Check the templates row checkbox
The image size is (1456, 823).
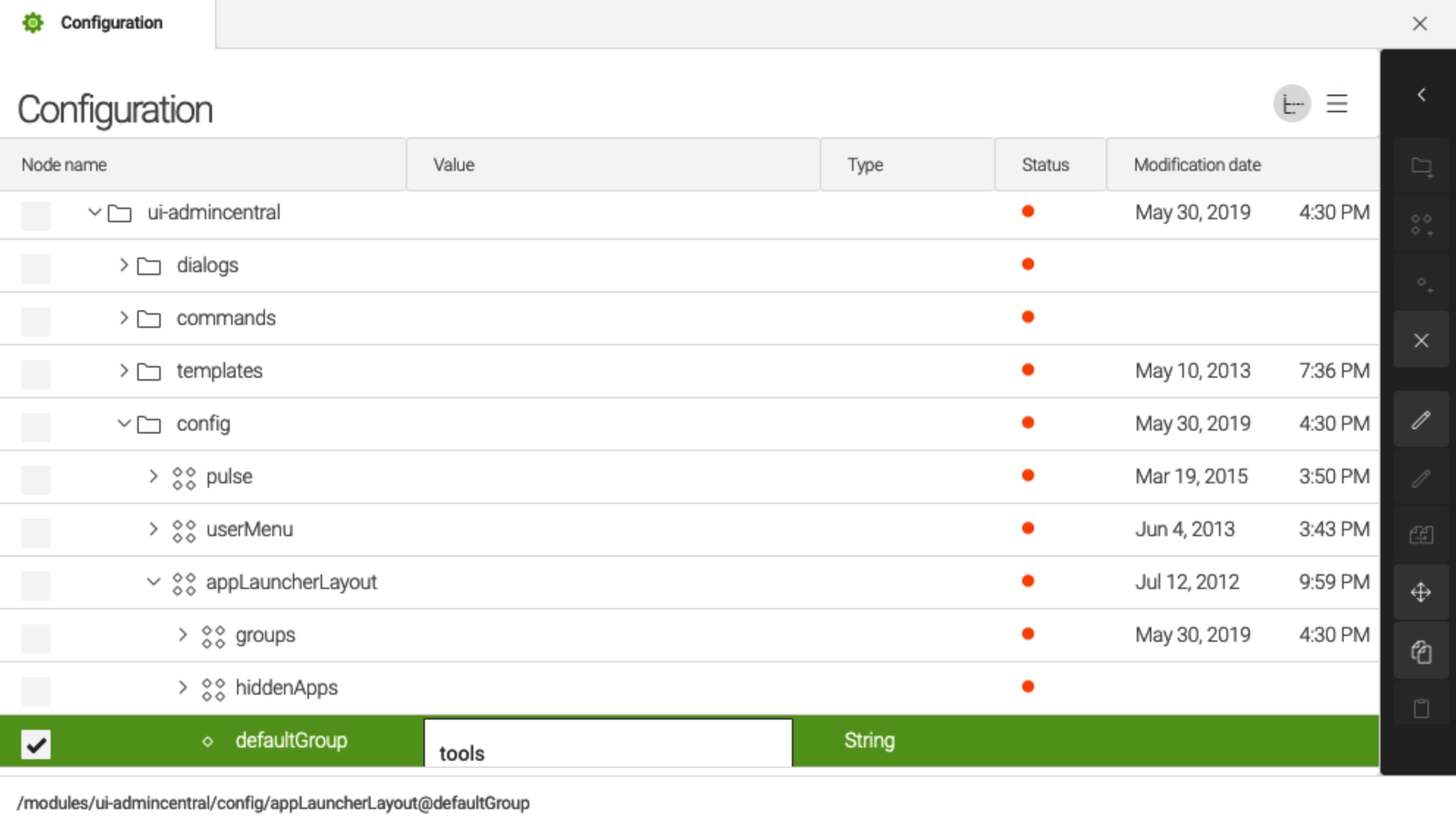coord(36,374)
